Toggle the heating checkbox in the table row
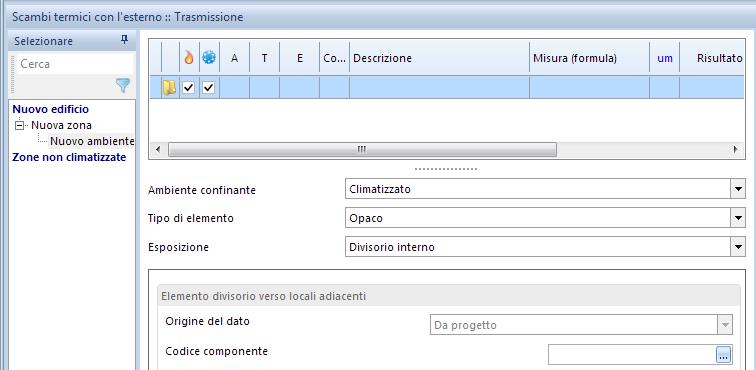The width and height of the screenshot is (756, 370). [x=189, y=88]
